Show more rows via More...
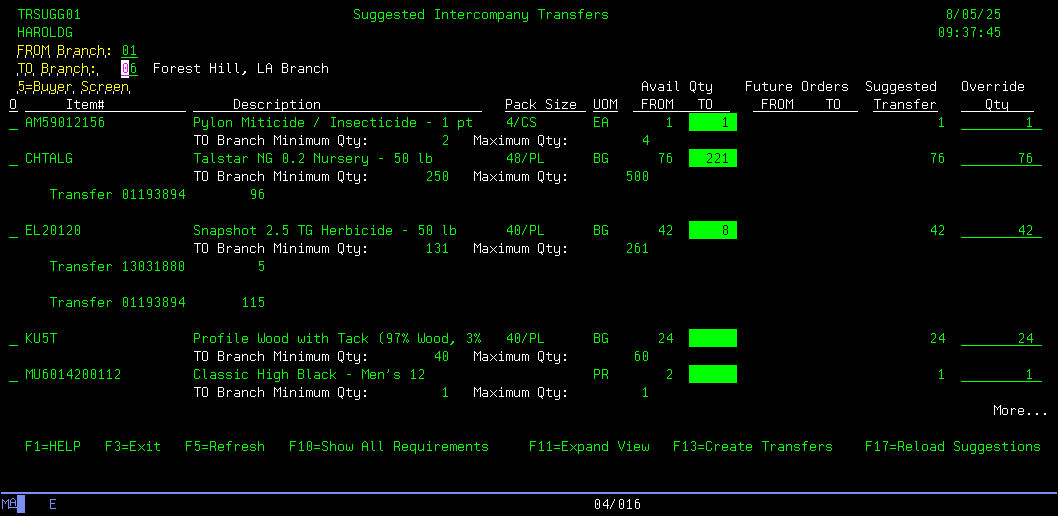Screen dimensions: 1058x516 tap(1019, 411)
